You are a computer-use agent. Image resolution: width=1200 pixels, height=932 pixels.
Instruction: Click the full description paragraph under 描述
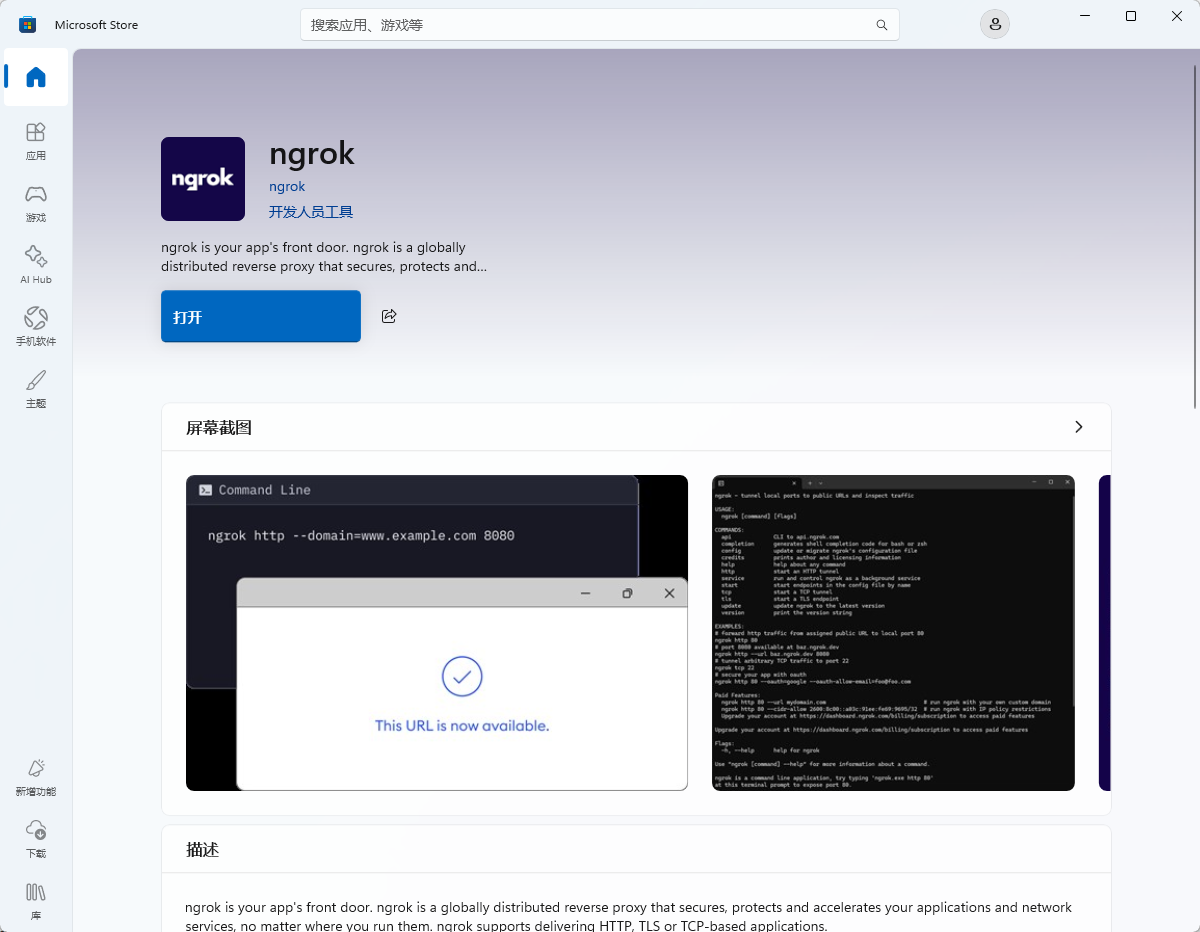pos(628,916)
